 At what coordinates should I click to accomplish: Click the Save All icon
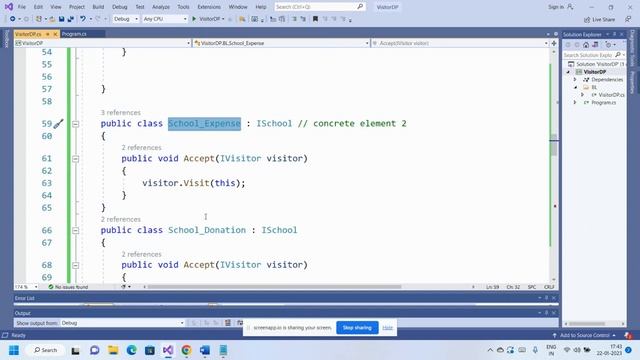71,19
